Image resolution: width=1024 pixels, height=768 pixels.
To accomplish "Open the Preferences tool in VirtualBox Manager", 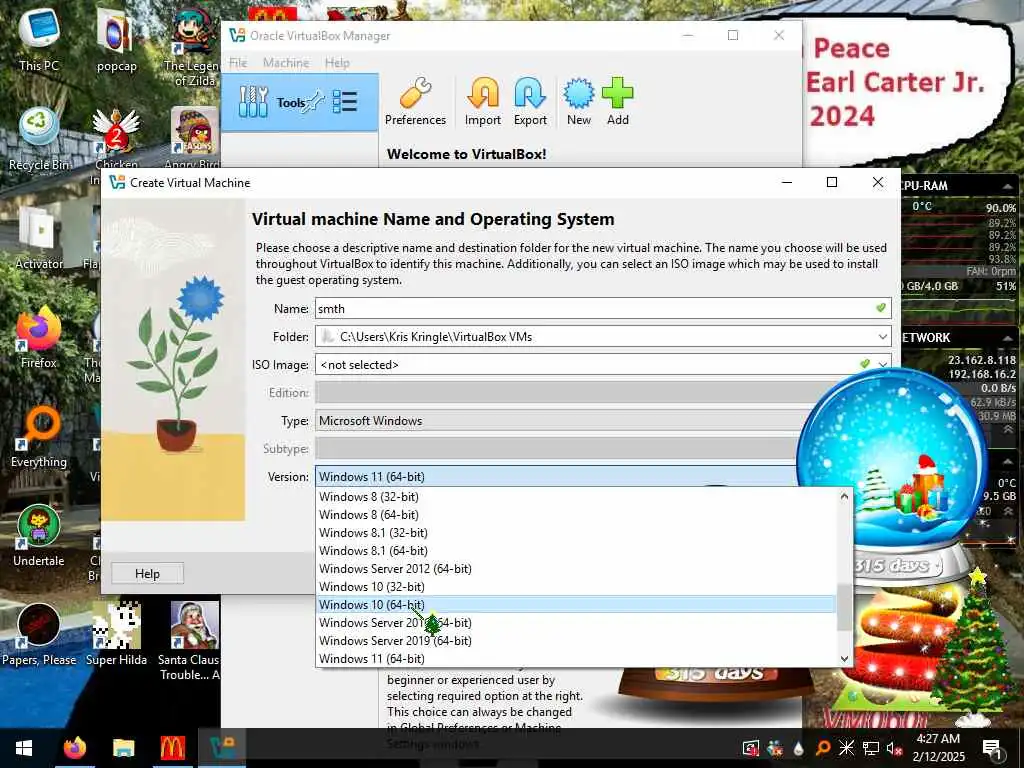I will pyautogui.click(x=415, y=101).
